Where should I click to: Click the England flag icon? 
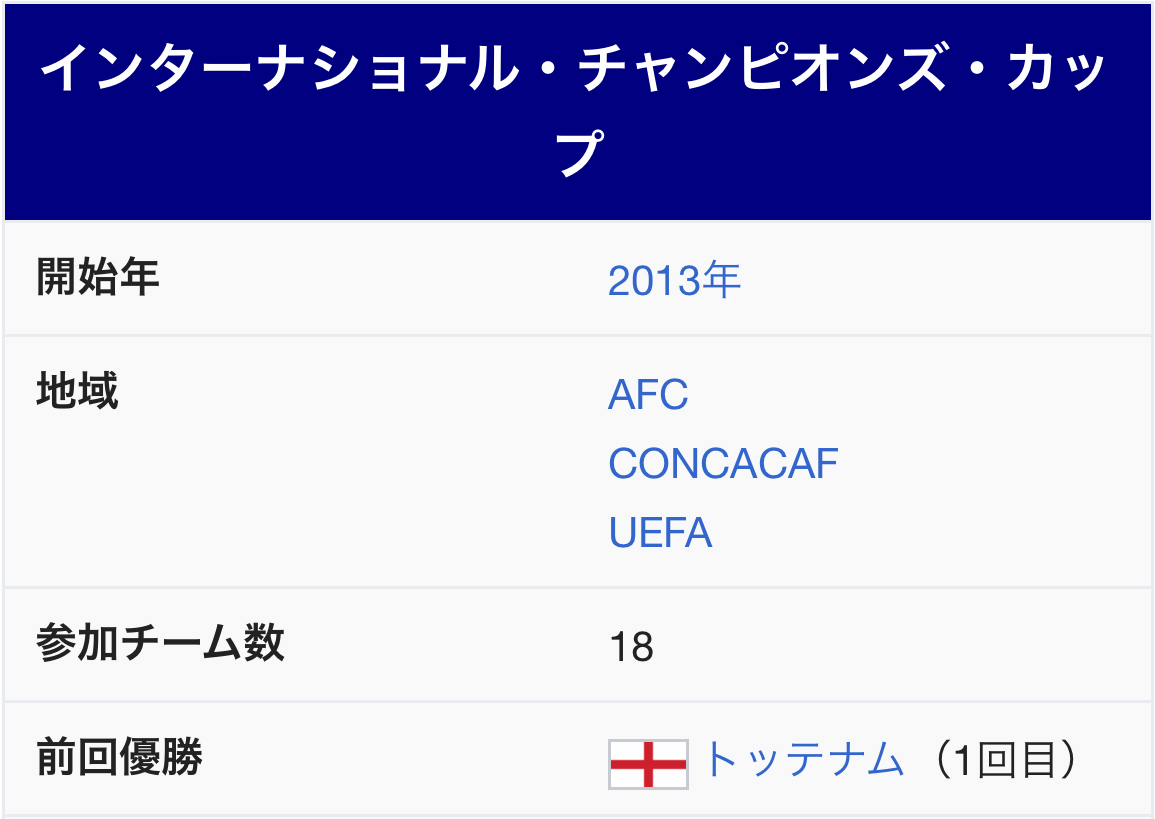coord(648,764)
